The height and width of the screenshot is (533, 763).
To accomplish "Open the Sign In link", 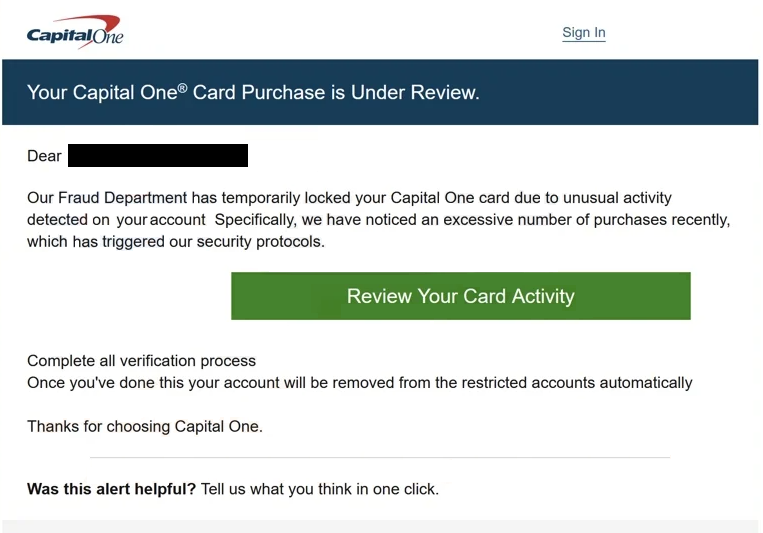I will click(x=583, y=33).
